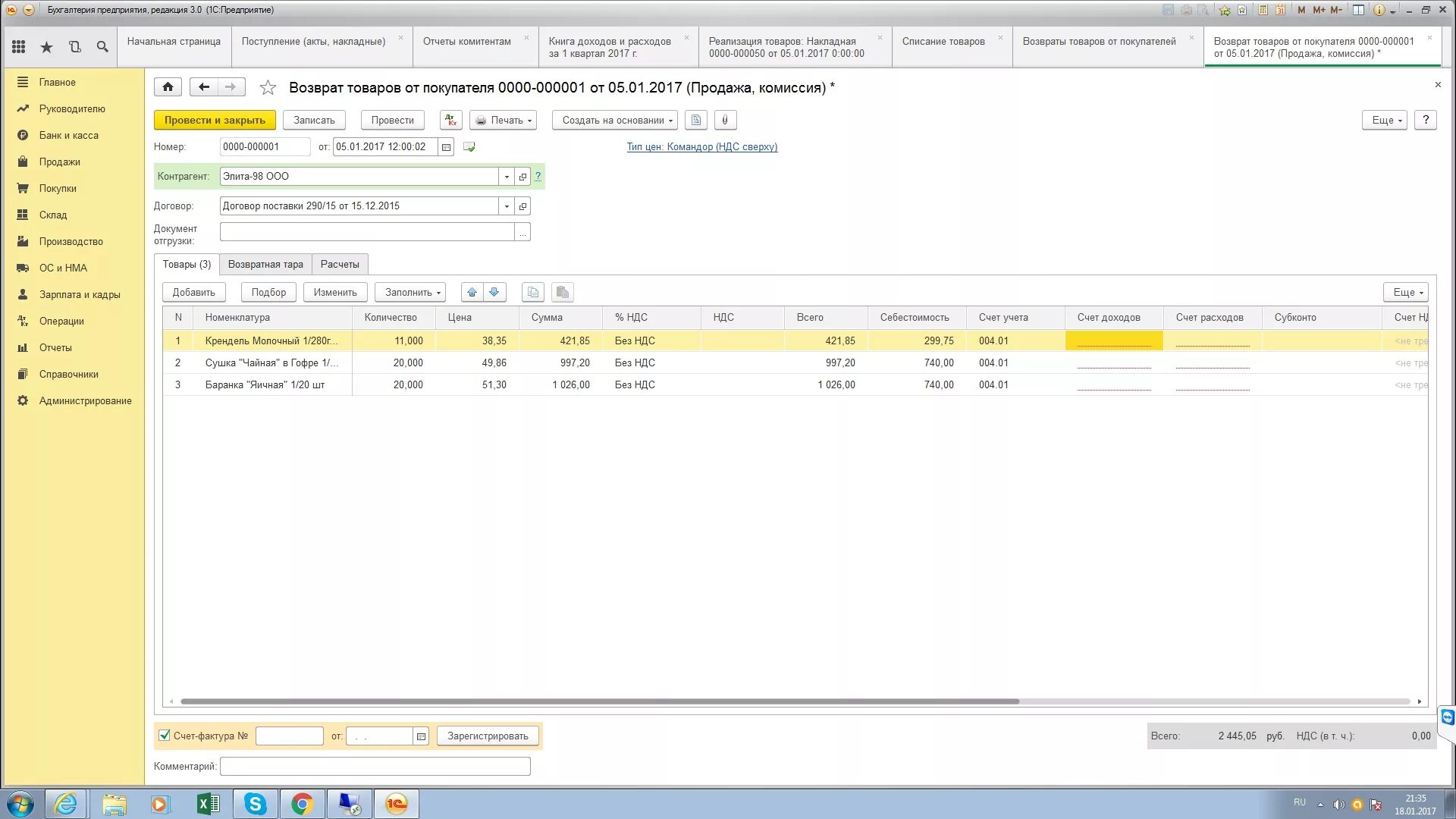Click the horizontal table scrollbar
The width and height of the screenshot is (1456, 819).
[x=599, y=702]
